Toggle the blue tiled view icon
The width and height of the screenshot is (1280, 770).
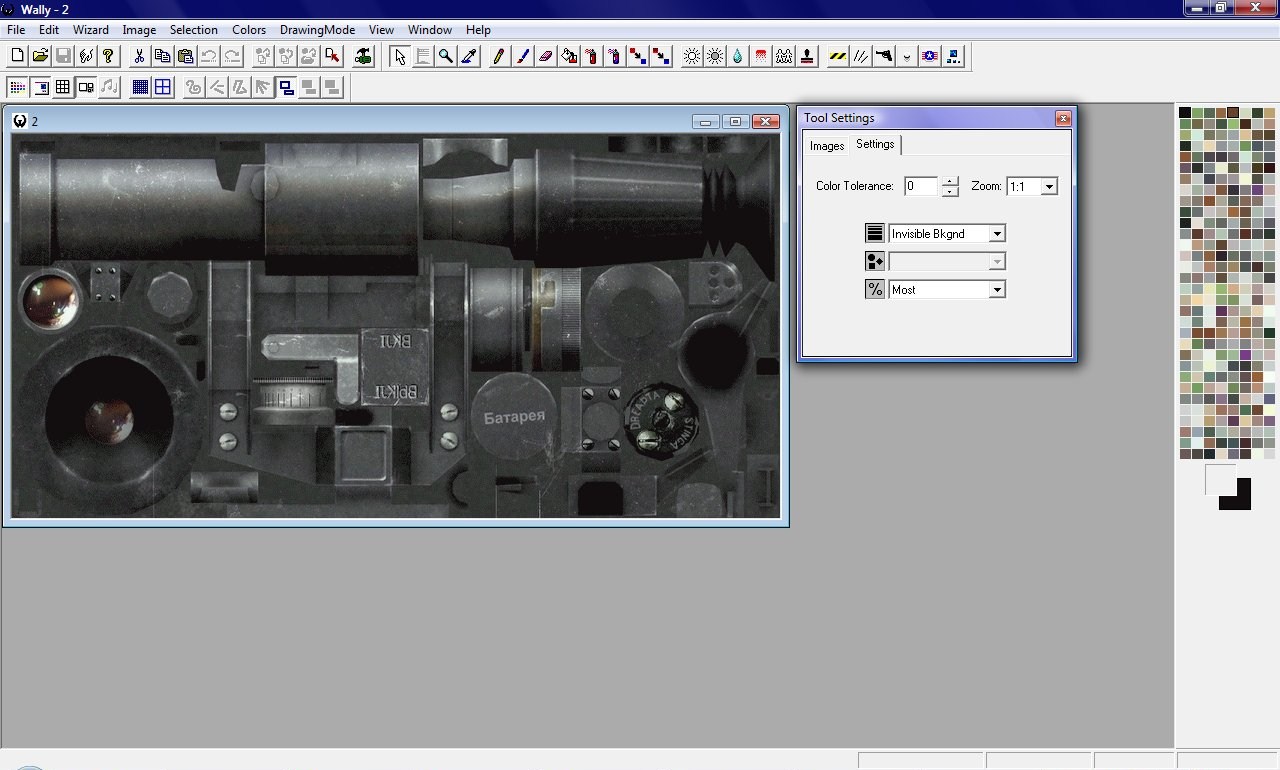pos(140,87)
